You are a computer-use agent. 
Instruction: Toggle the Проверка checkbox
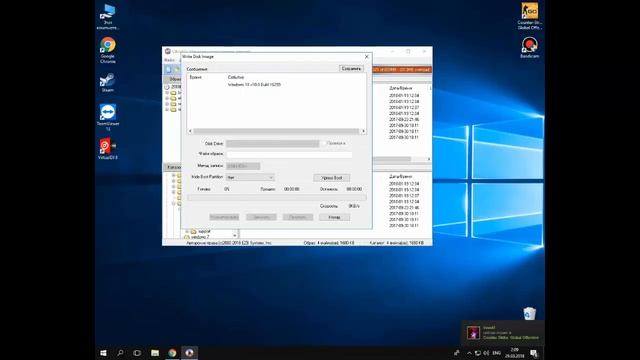click(324, 143)
